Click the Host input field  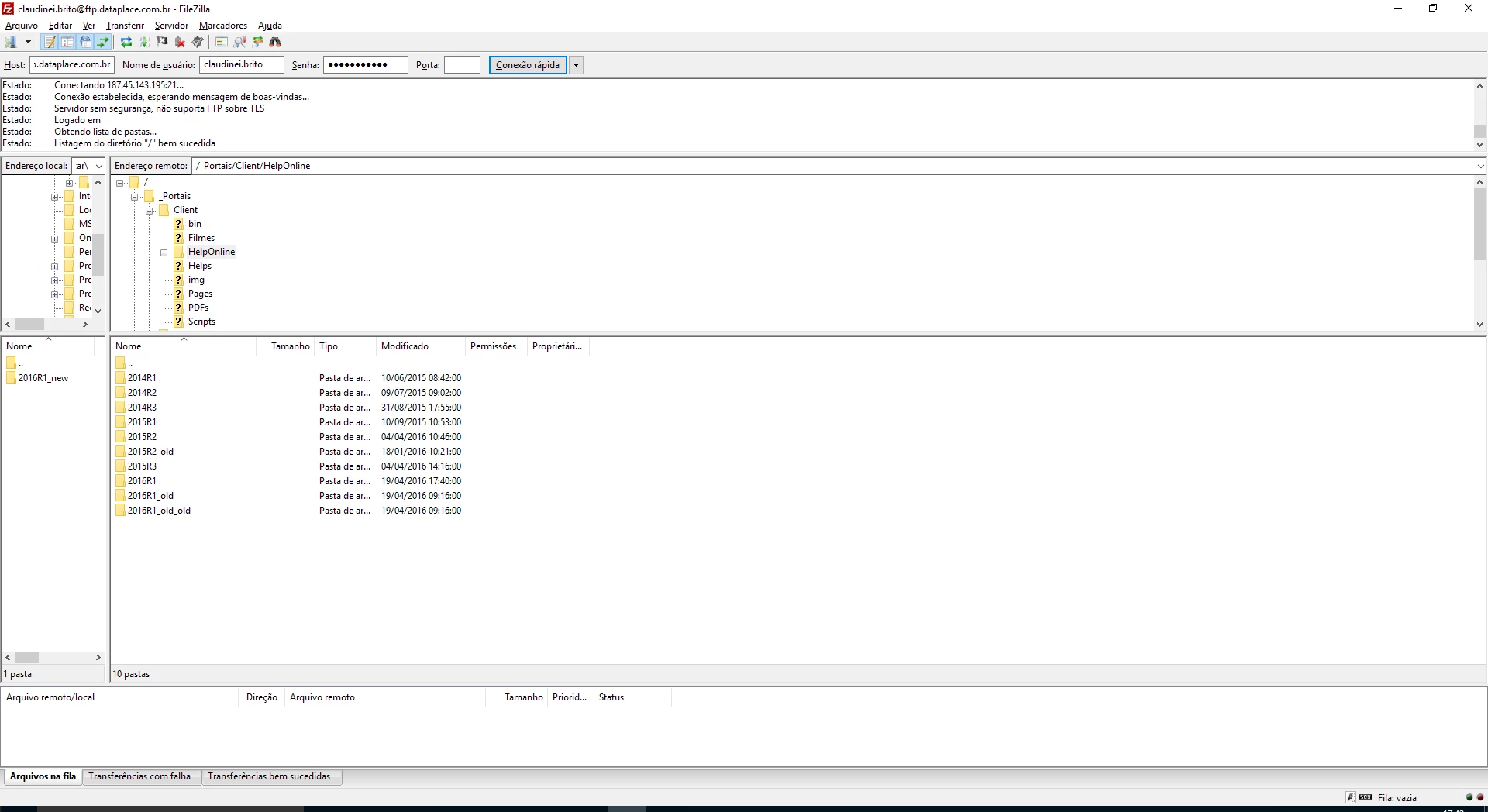(72, 64)
